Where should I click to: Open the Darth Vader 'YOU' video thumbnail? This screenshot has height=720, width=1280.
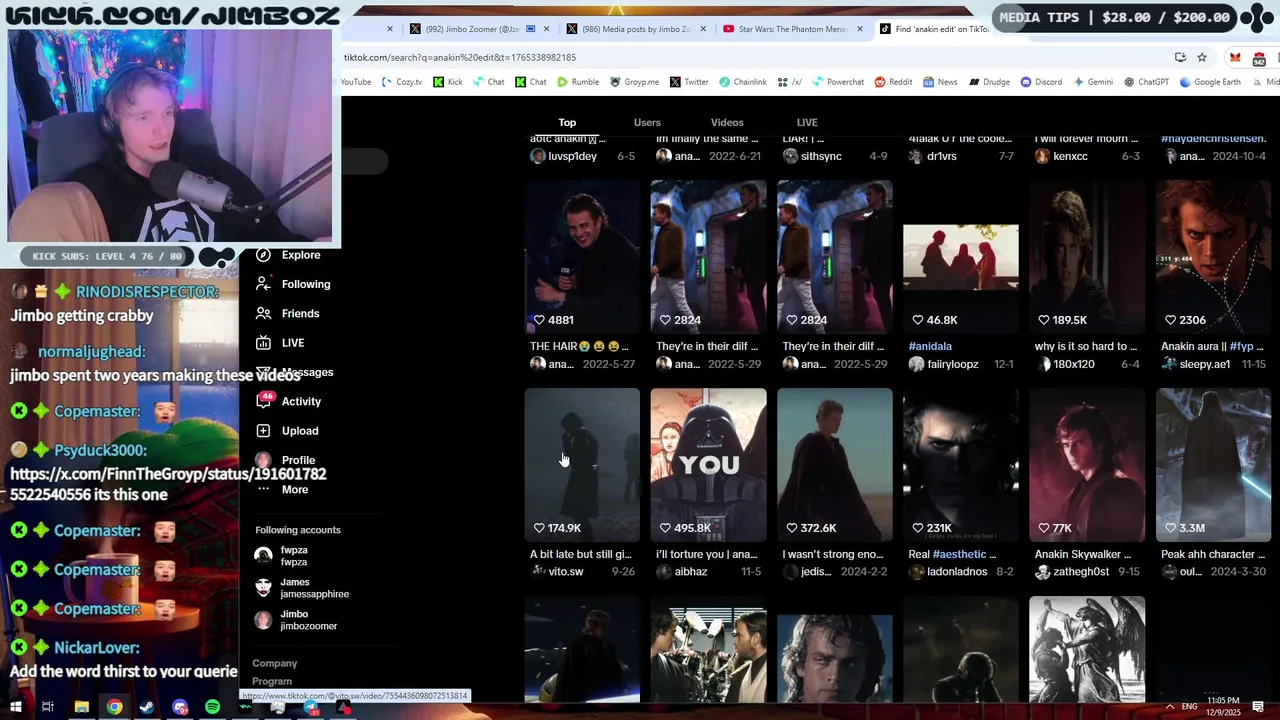click(x=708, y=464)
